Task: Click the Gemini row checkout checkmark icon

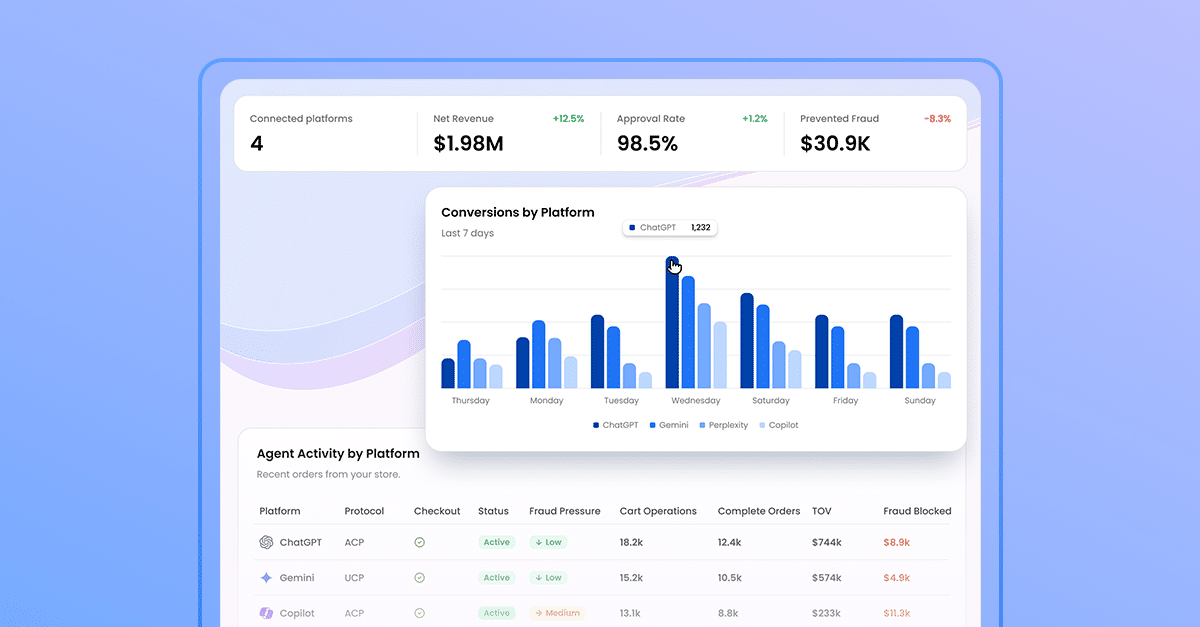Action: pos(420,578)
